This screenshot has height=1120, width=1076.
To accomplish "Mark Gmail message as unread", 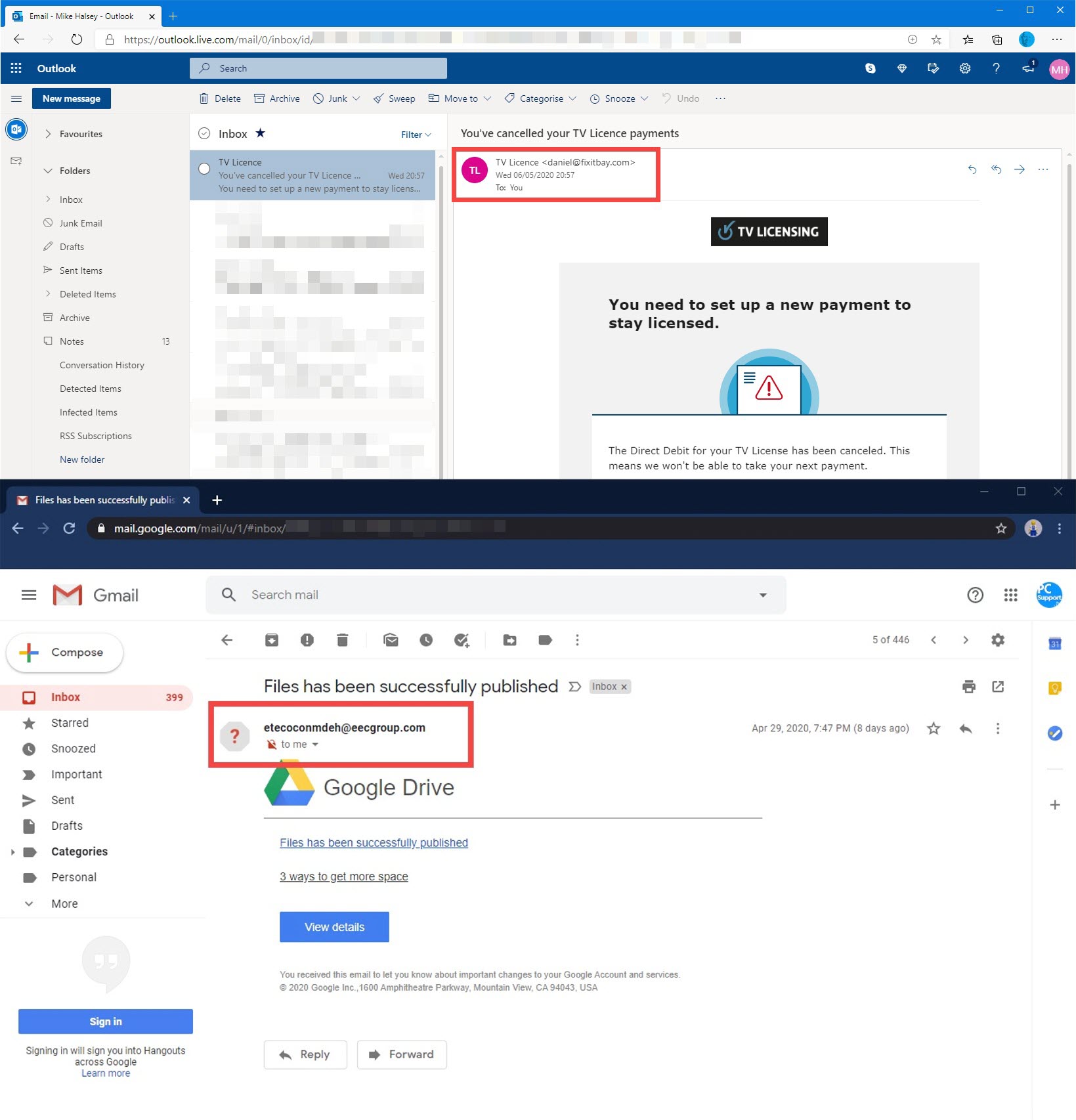I will [x=391, y=640].
